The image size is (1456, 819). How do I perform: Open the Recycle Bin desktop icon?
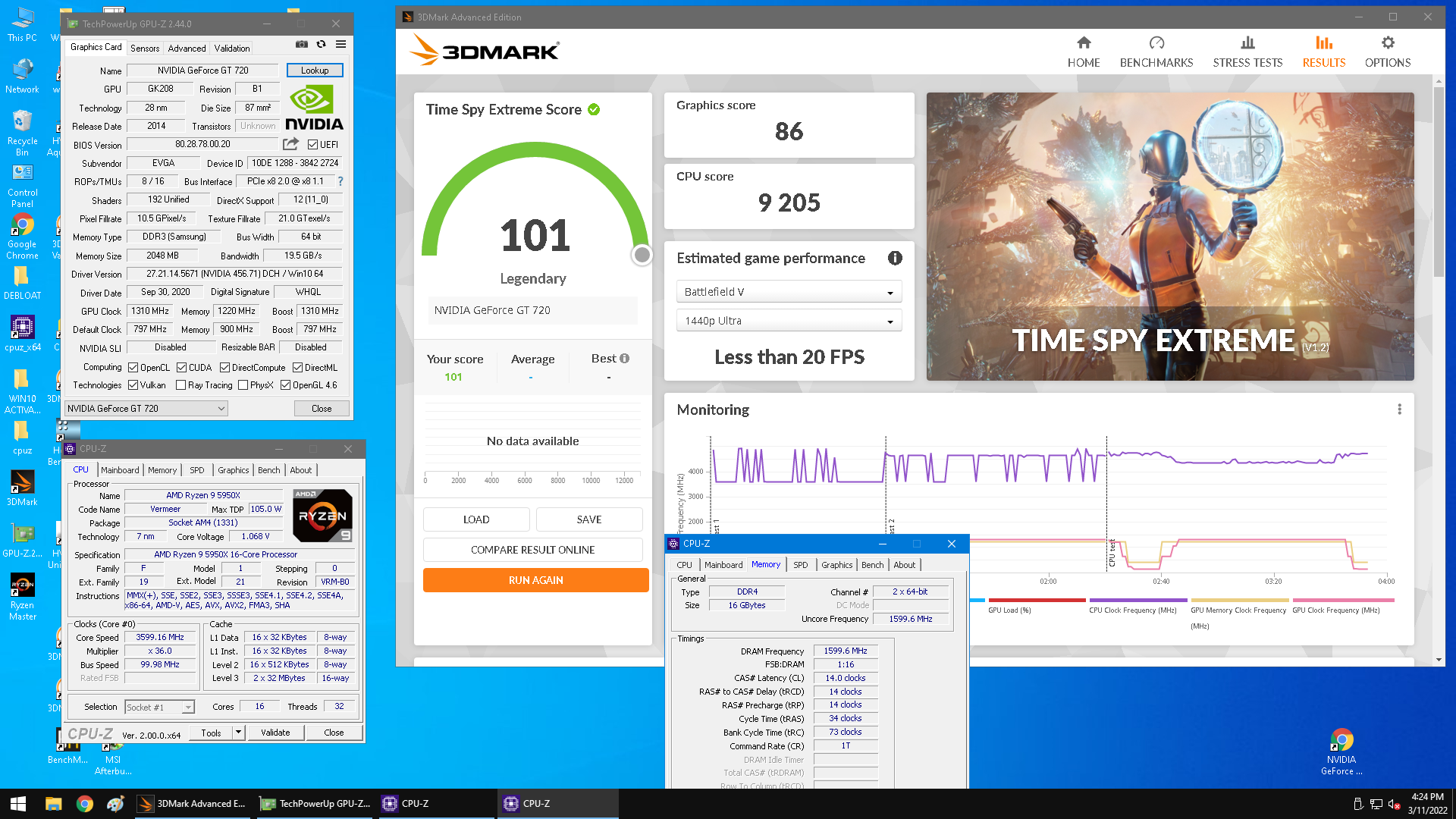(22, 133)
